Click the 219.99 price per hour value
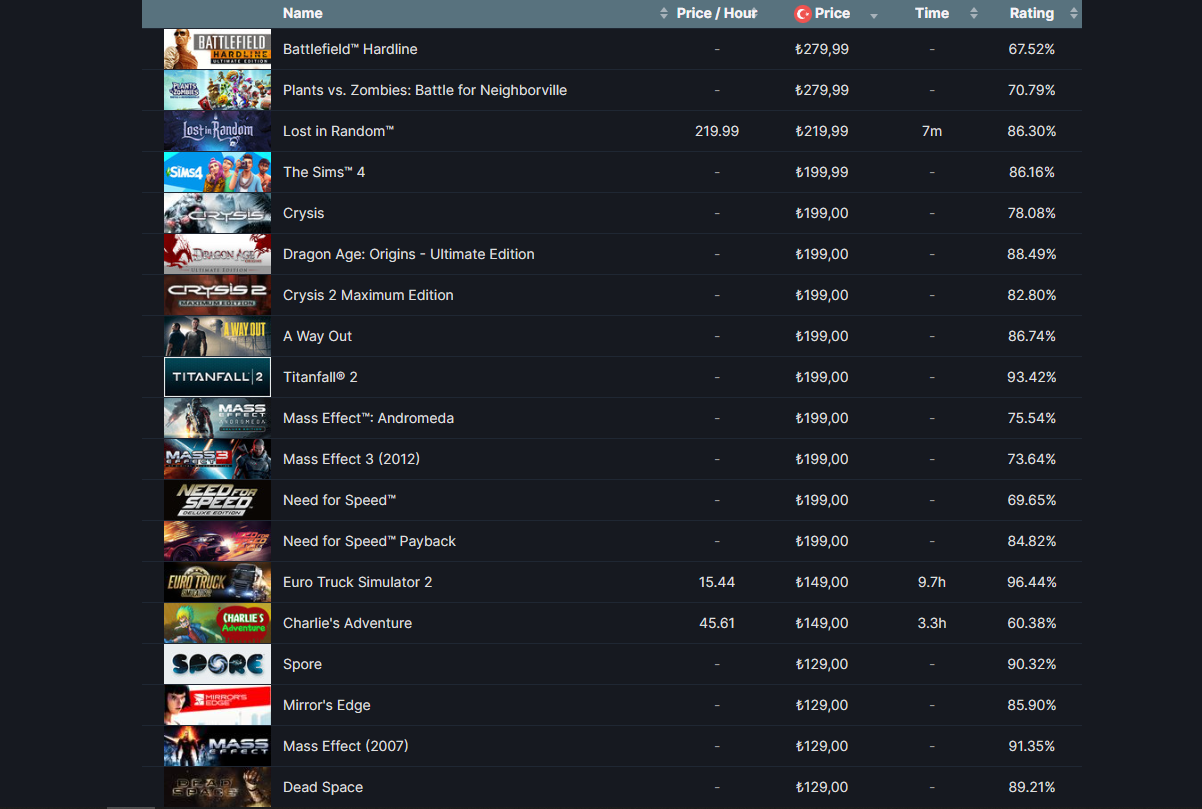Viewport: 1202px width, 809px height. pyautogui.click(x=717, y=131)
